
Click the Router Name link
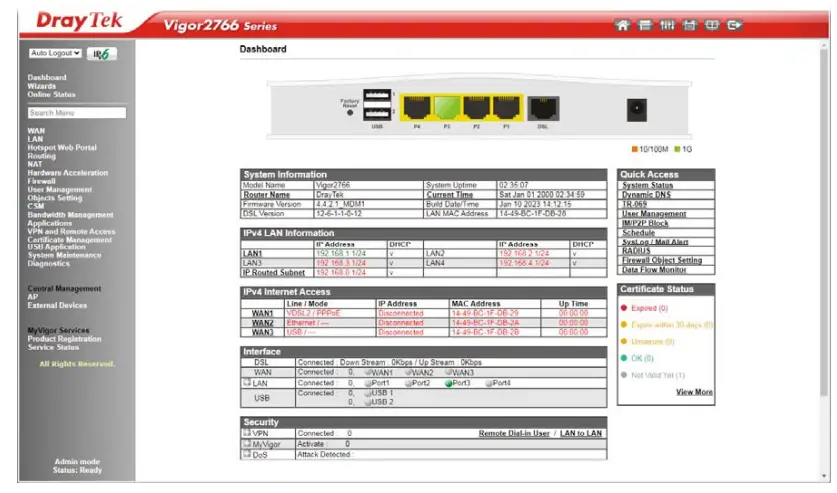point(266,195)
